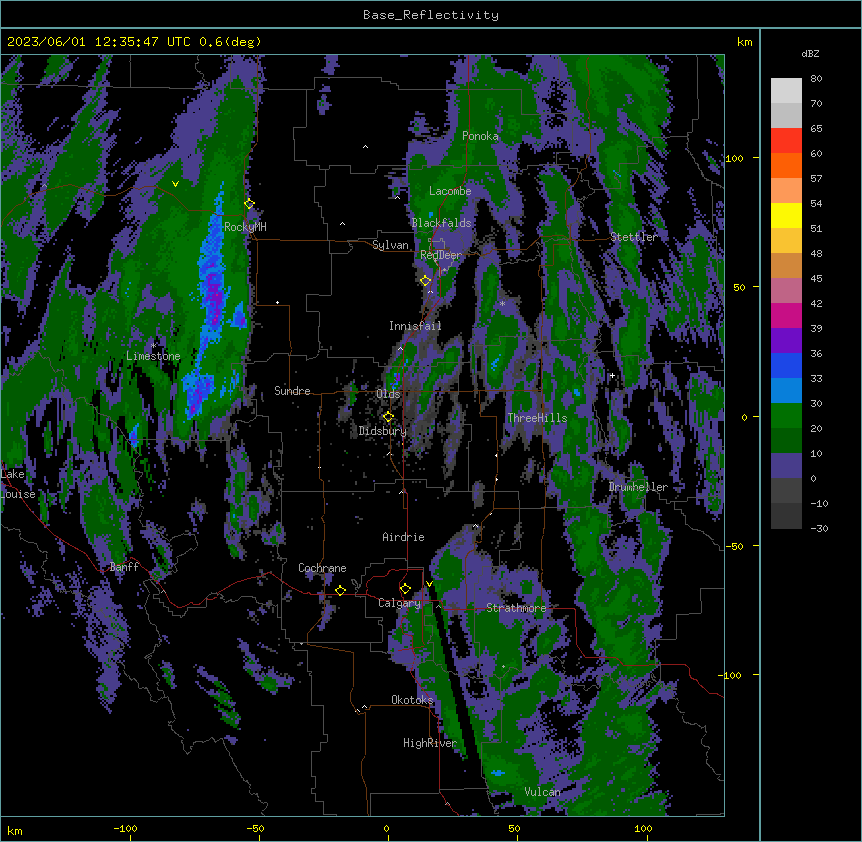The width and height of the screenshot is (862, 842).
Task: Click the asterisk marker above Limestone
Action: coord(153,346)
